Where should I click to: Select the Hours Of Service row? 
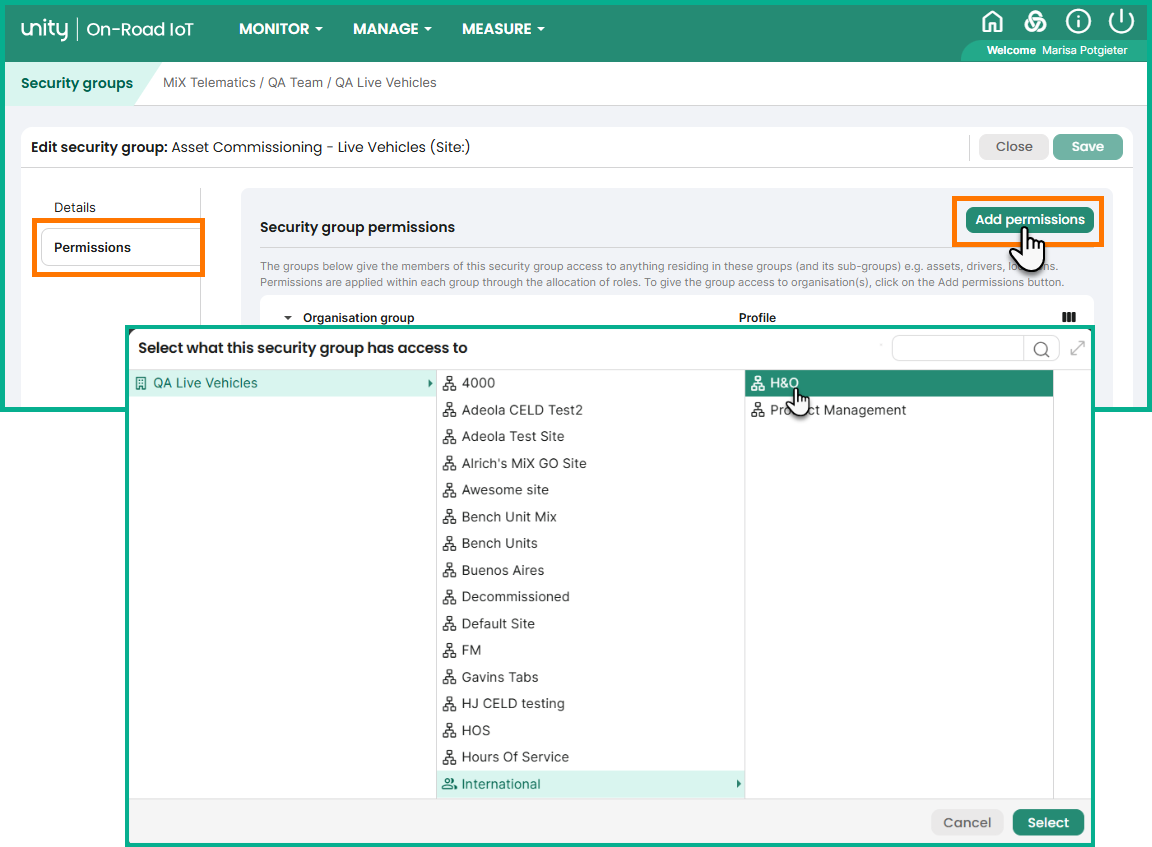click(590, 757)
